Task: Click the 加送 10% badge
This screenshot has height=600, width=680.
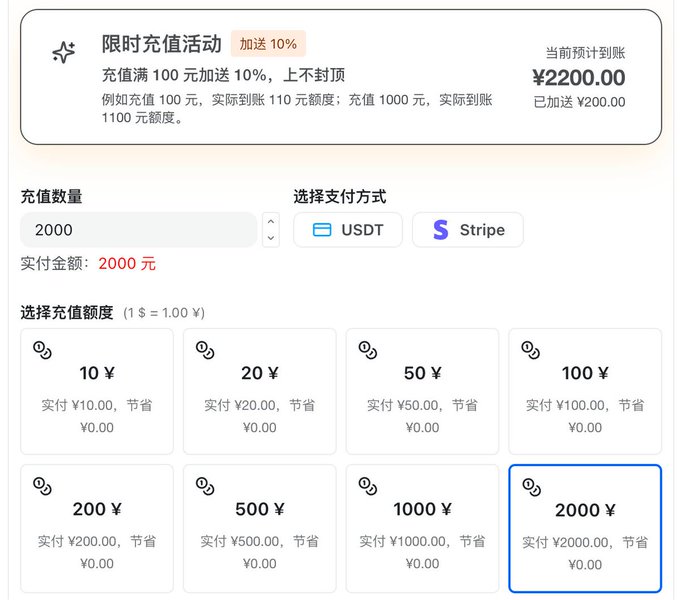Action: (x=268, y=44)
